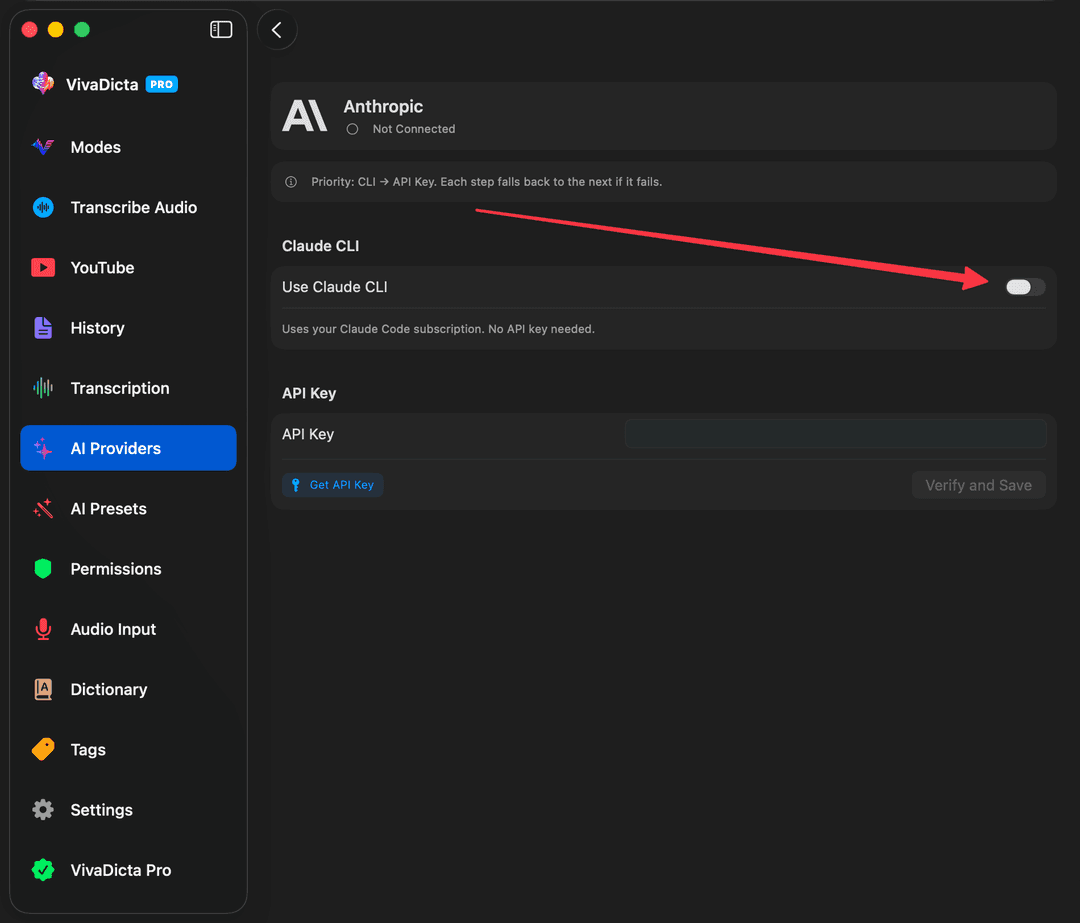This screenshot has width=1080, height=923.
Task: Click the info icon beside Priority note
Action: click(291, 182)
